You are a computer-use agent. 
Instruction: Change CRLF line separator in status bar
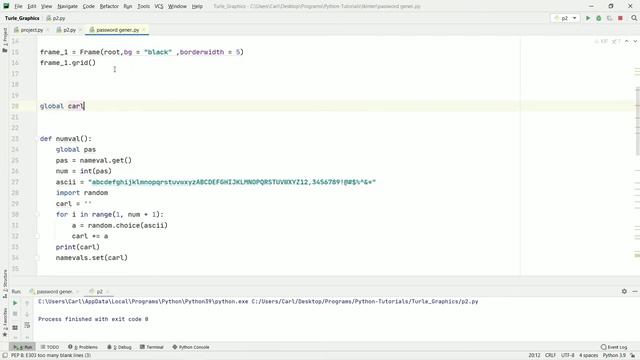(x=550, y=356)
